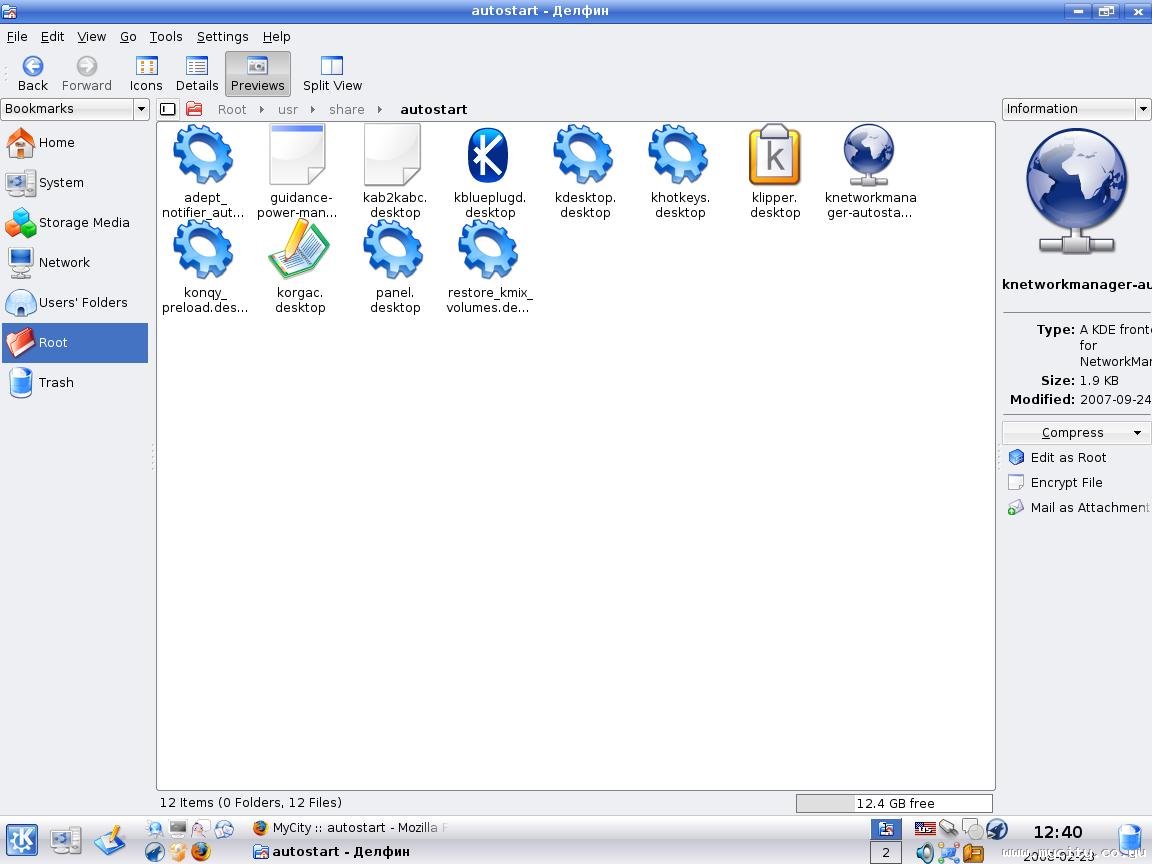Click the red folder icon in location bar
1152x864 pixels.
[194, 109]
